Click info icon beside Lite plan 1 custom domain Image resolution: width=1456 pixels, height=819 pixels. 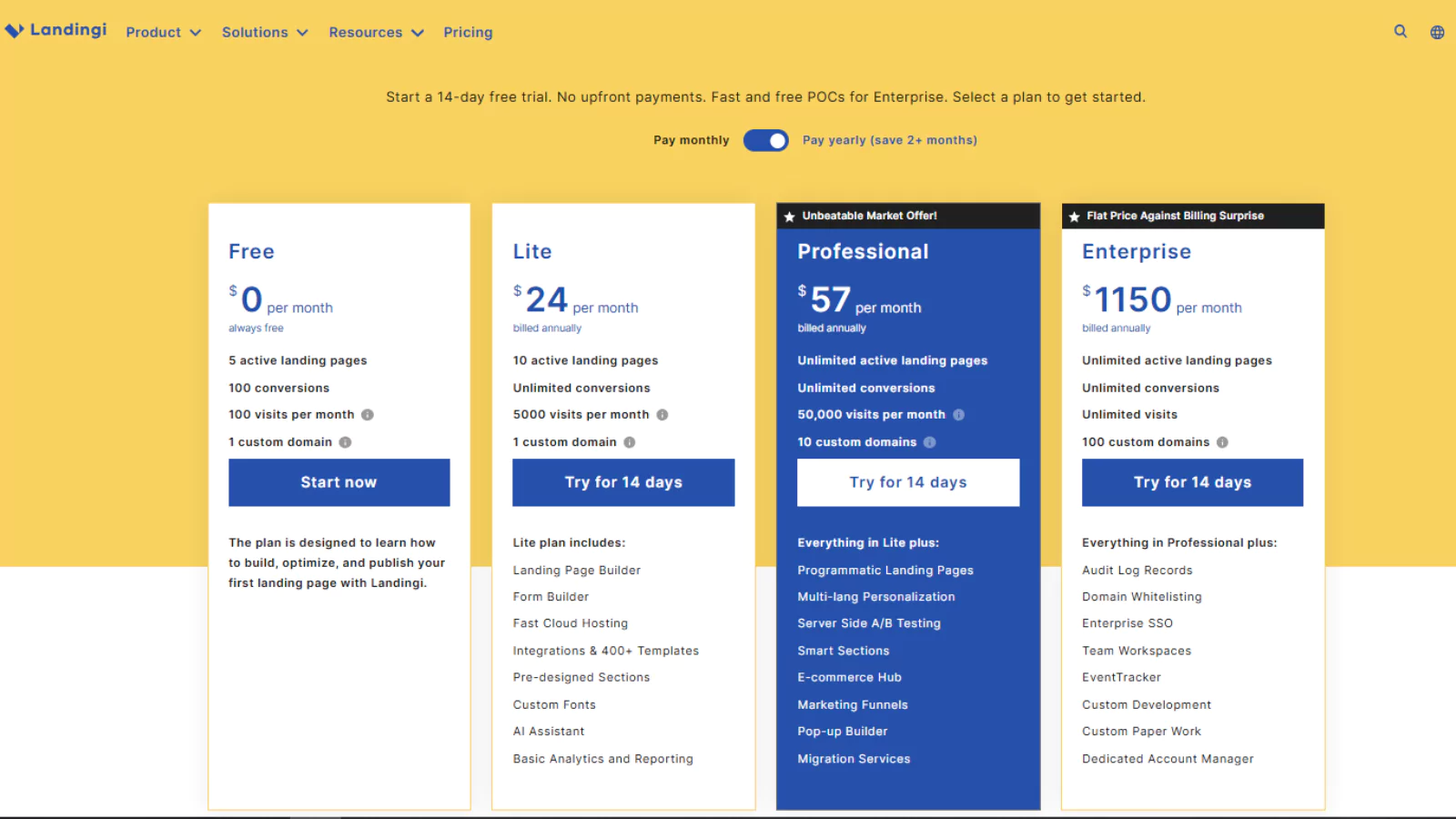pos(630,442)
